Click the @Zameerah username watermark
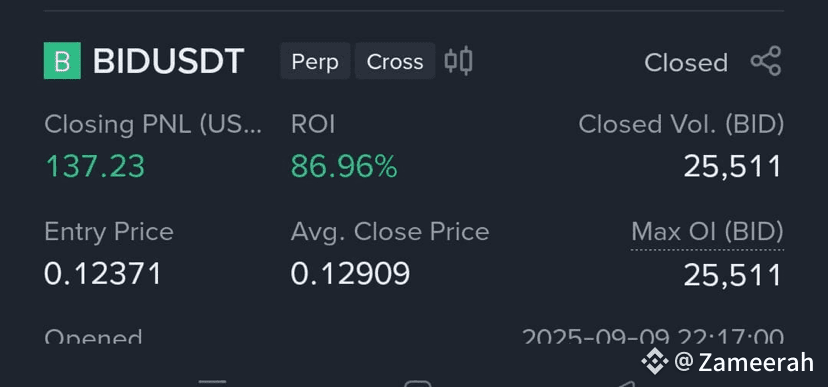Screen dimensions: 828x387 coord(744,362)
